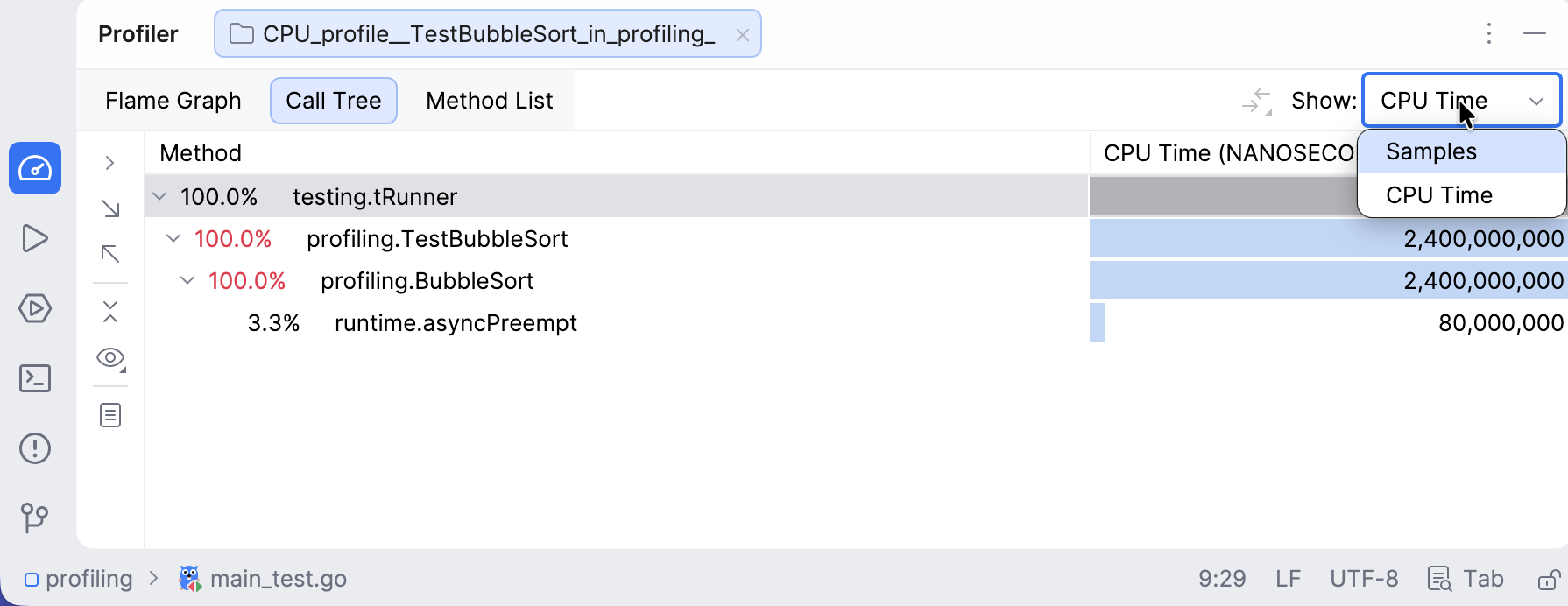Open the Problems tool window icon
This screenshot has height=606, width=1568.
(35, 448)
